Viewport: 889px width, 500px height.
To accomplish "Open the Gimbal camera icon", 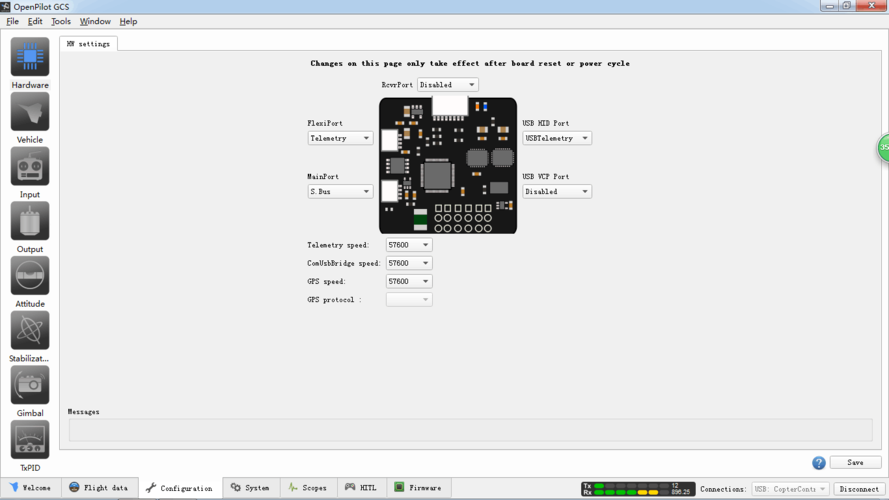I will [x=29, y=385].
